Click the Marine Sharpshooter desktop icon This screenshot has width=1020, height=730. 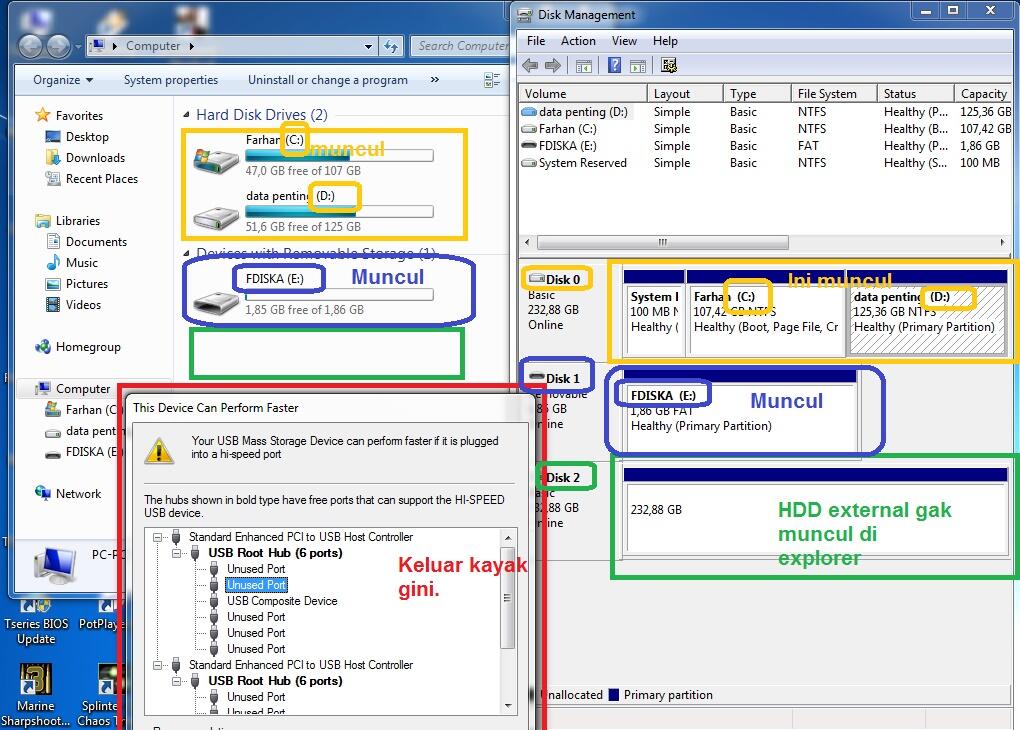point(36,695)
